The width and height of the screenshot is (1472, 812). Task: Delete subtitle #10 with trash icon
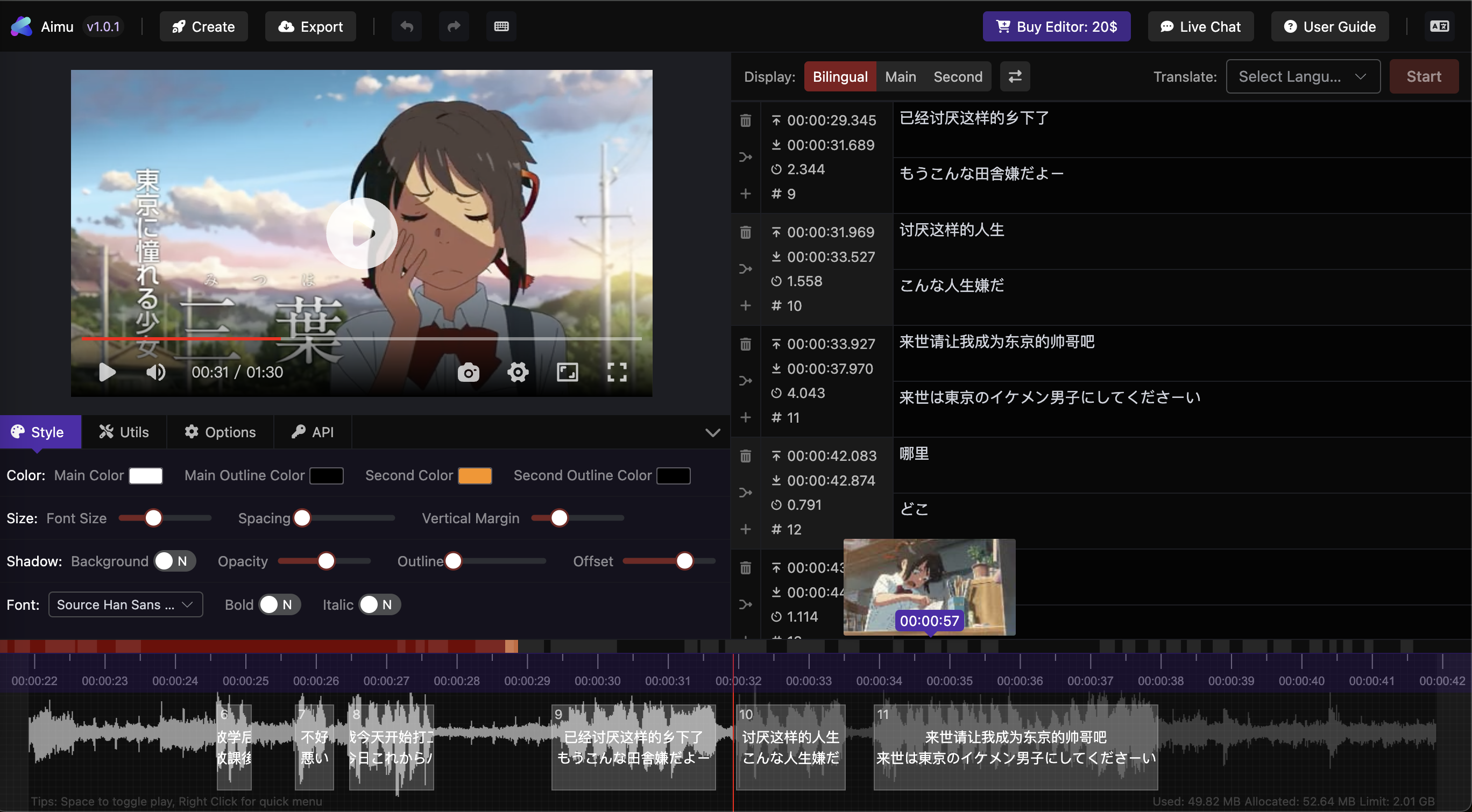(746, 232)
